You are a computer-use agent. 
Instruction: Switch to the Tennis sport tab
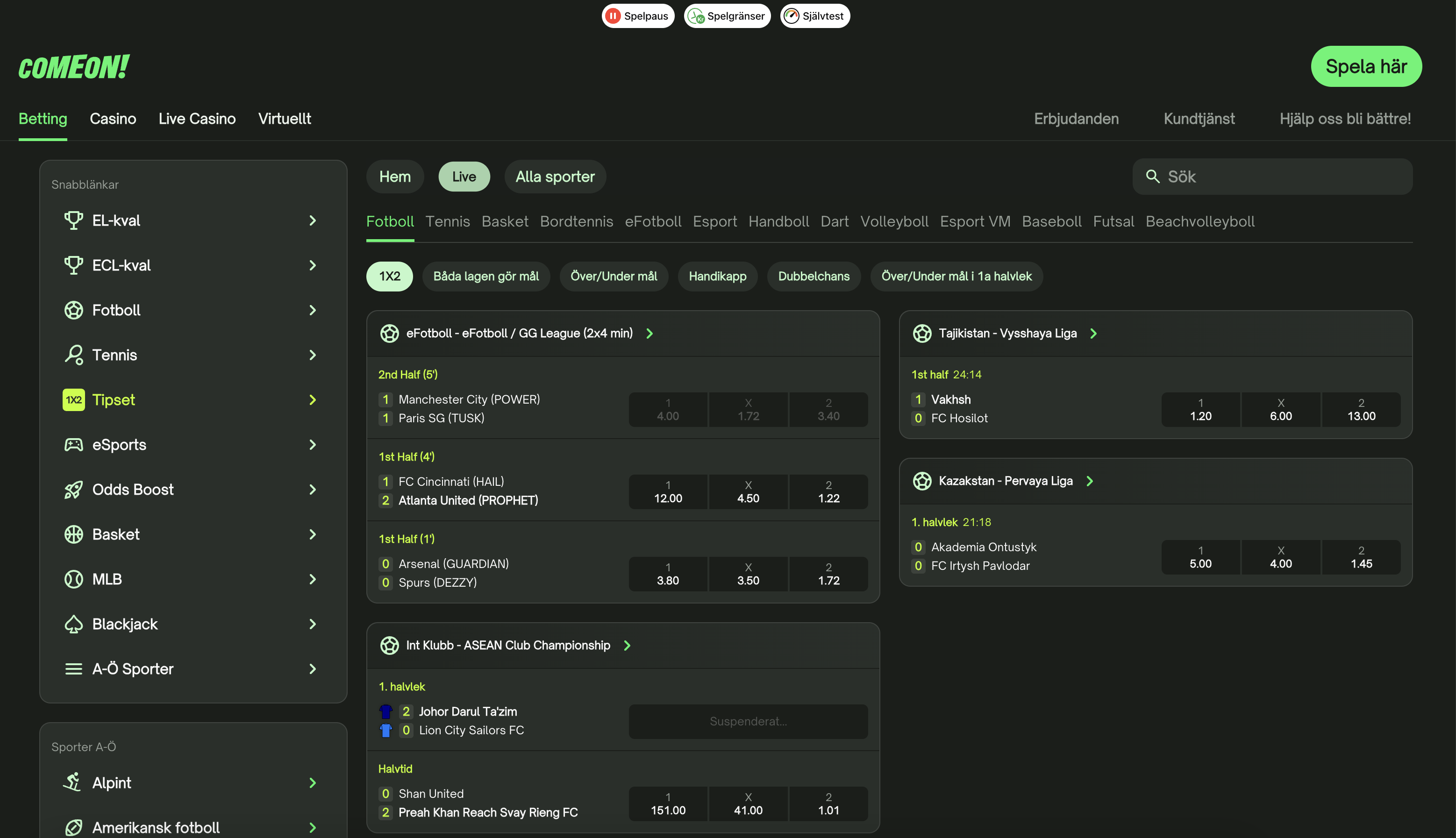(x=447, y=221)
